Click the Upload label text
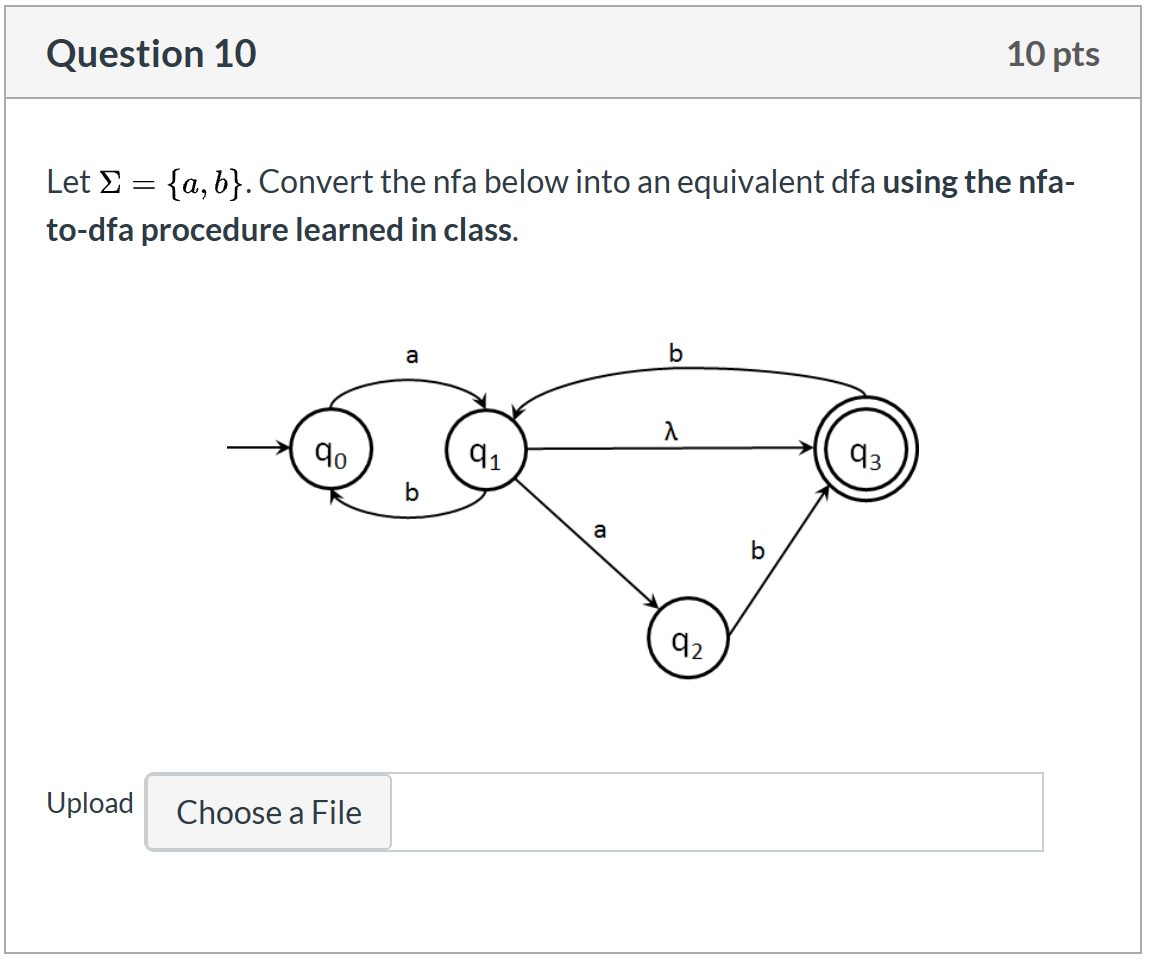 (90, 802)
